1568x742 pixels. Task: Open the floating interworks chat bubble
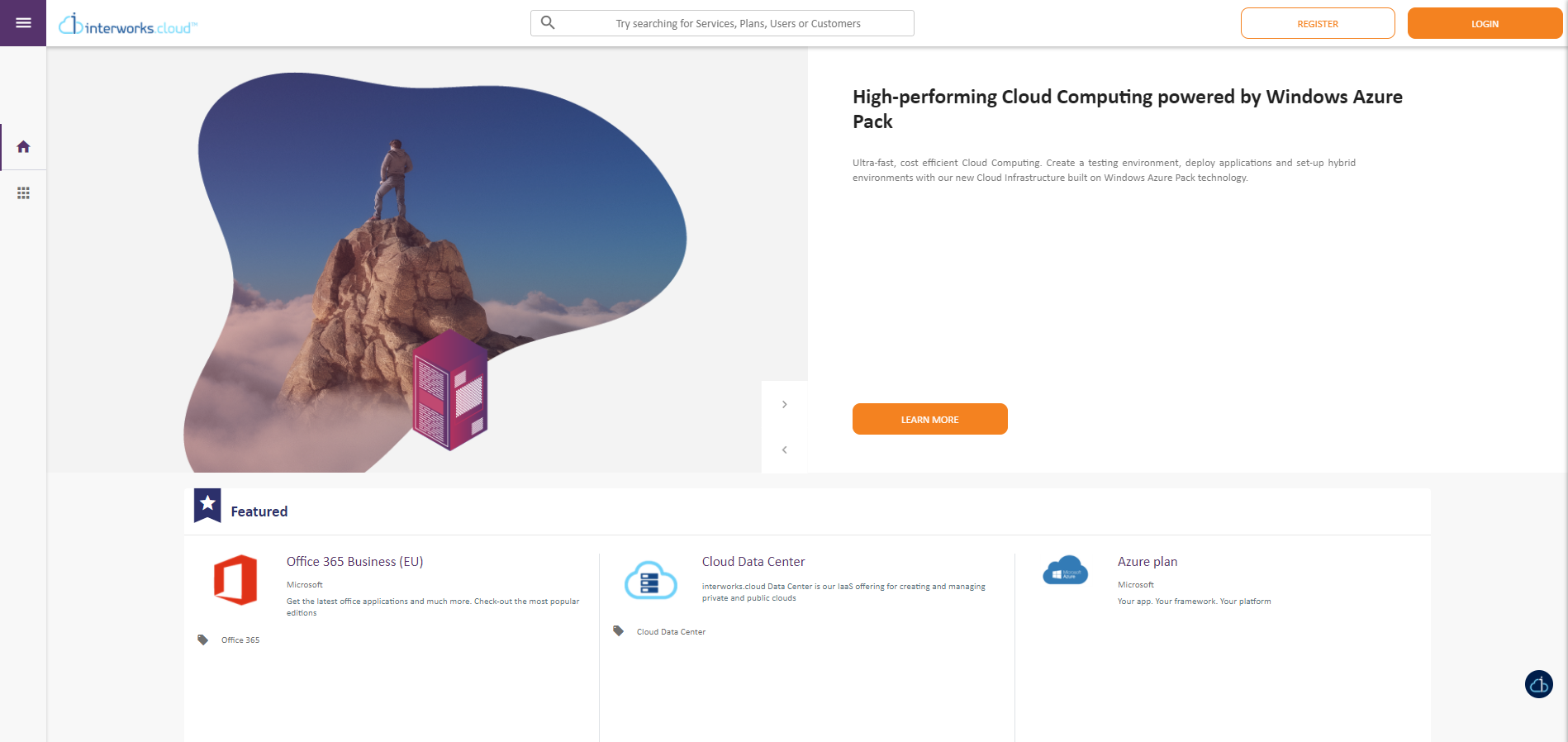1538,684
